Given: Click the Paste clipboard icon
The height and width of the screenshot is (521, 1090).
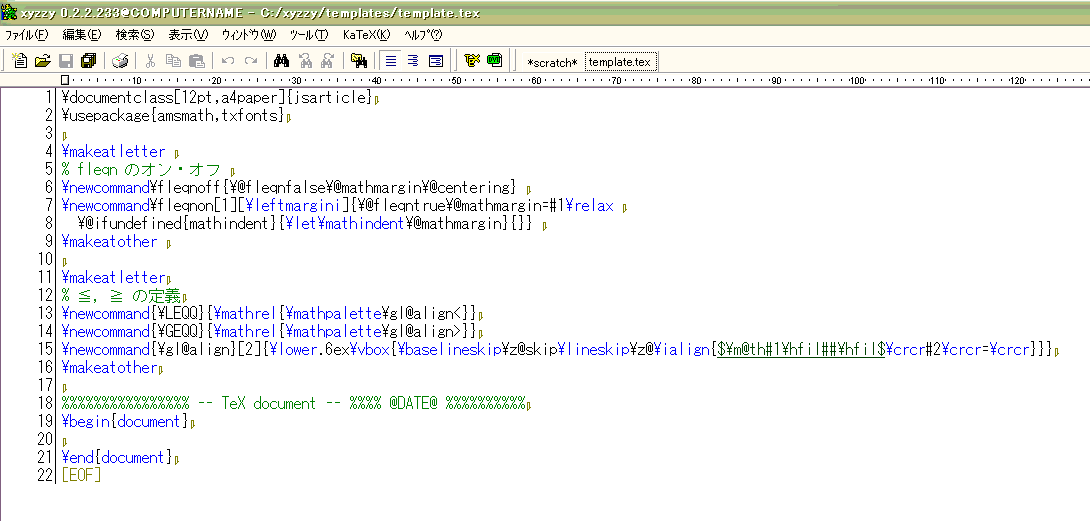Looking at the screenshot, I should 197,61.
